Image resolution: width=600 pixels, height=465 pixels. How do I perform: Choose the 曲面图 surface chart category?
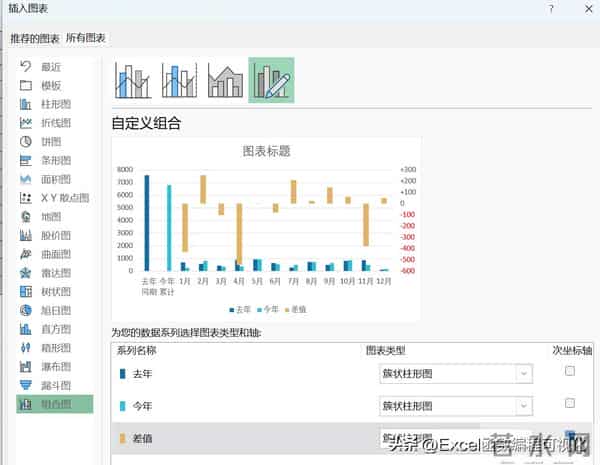[x=55, y=254]
